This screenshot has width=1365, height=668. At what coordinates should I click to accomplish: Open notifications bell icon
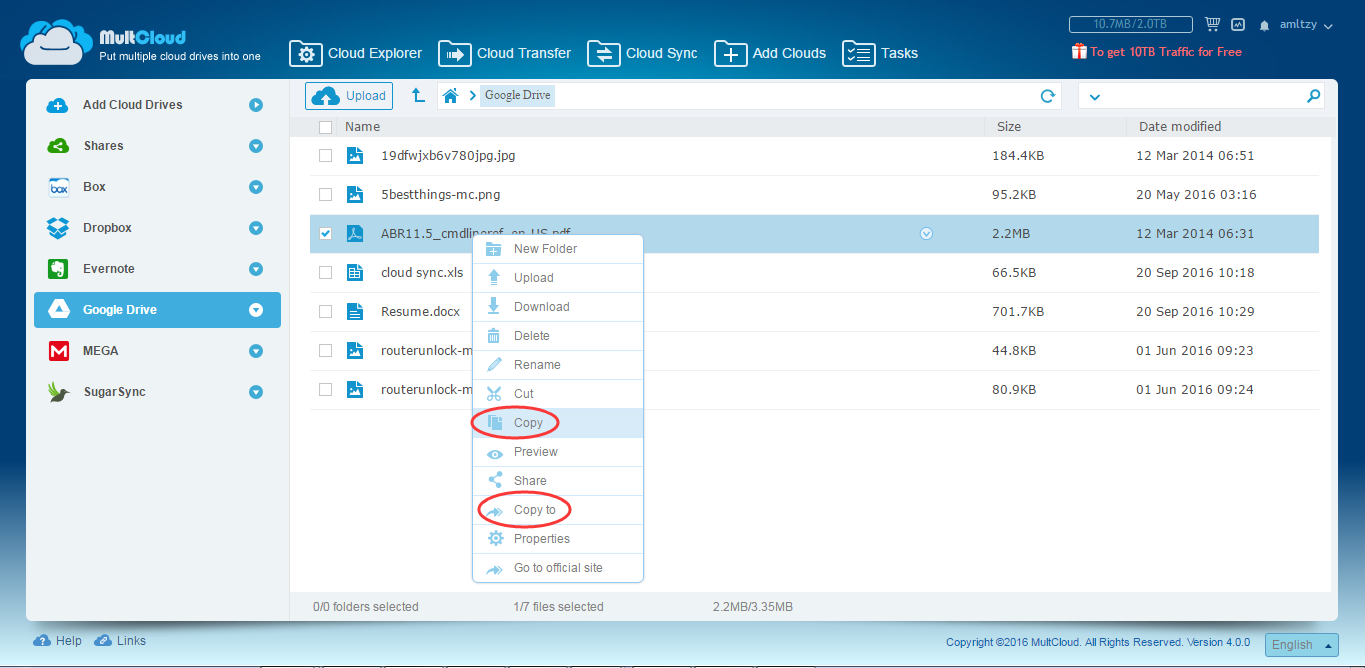1265,25
